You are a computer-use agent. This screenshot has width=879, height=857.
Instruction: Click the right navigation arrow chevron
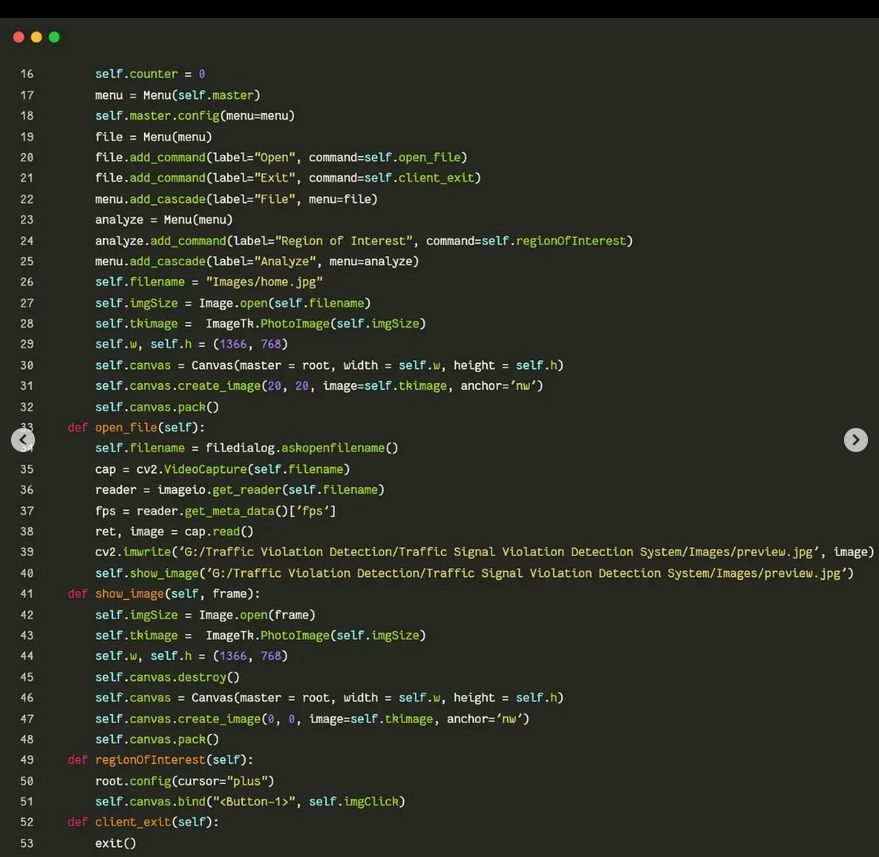click(x=856, y=440)
